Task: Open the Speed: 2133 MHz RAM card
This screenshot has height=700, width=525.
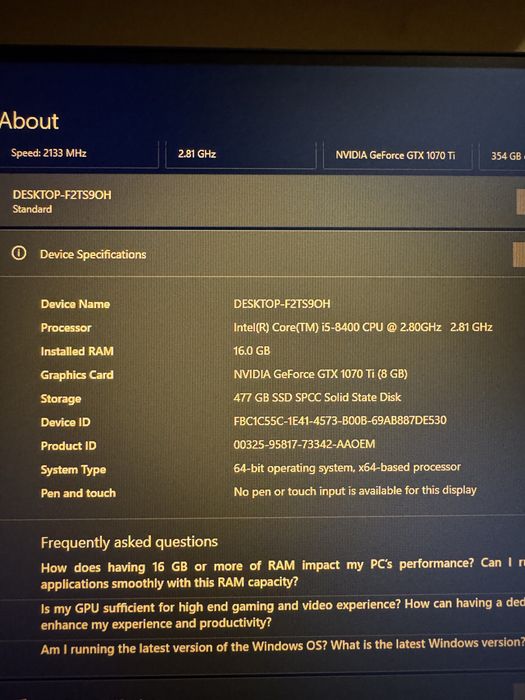Action: pyautogui.click(x=79, y=154)
